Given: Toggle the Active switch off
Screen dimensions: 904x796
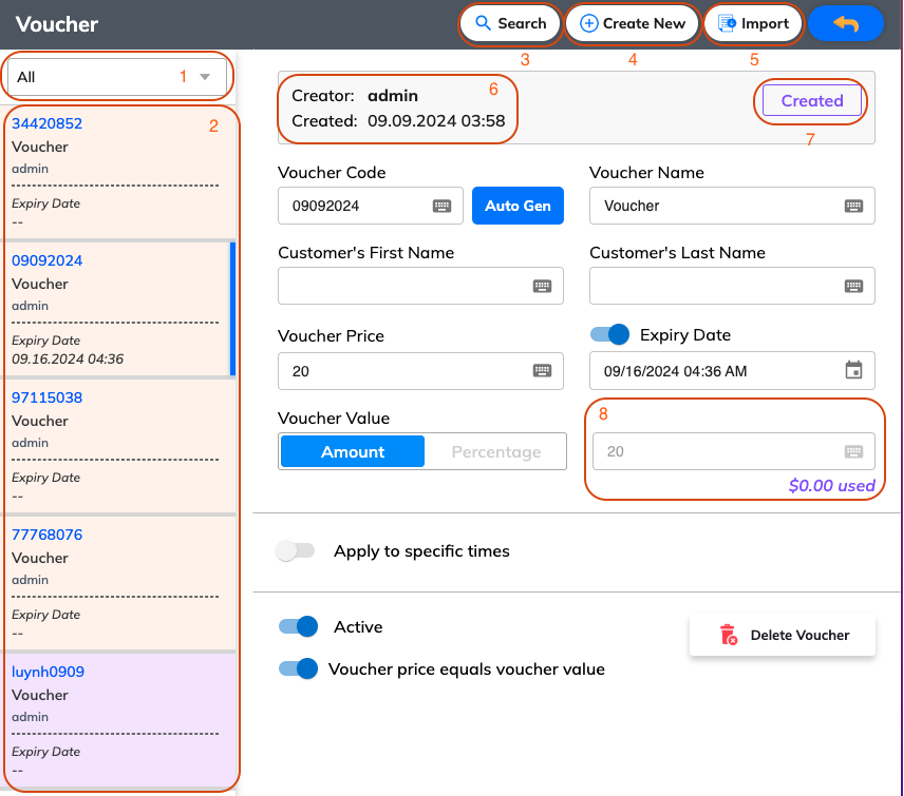Looking at the screenshot, I should pos(298,627).
